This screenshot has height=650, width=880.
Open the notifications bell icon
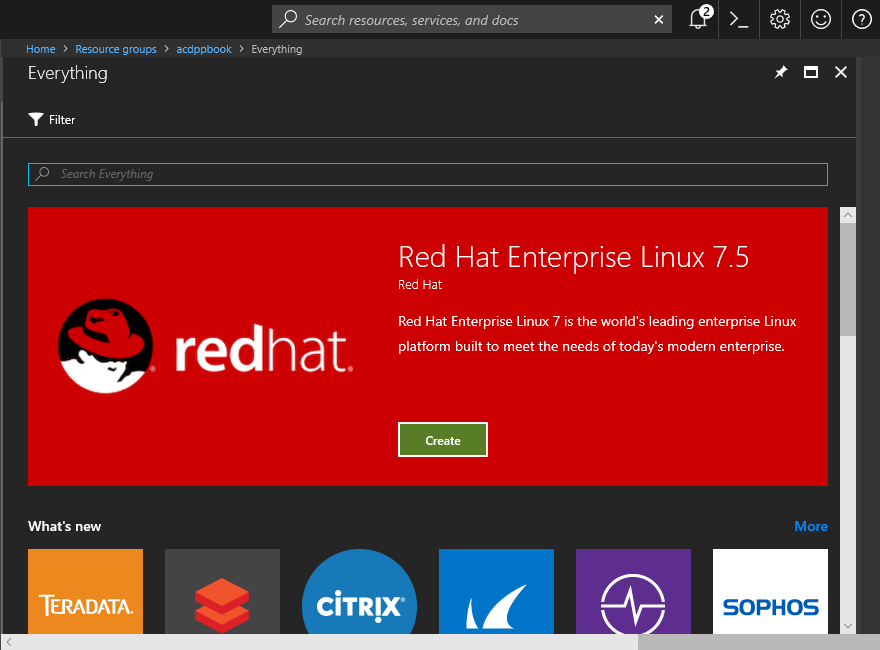click(698, 19)
